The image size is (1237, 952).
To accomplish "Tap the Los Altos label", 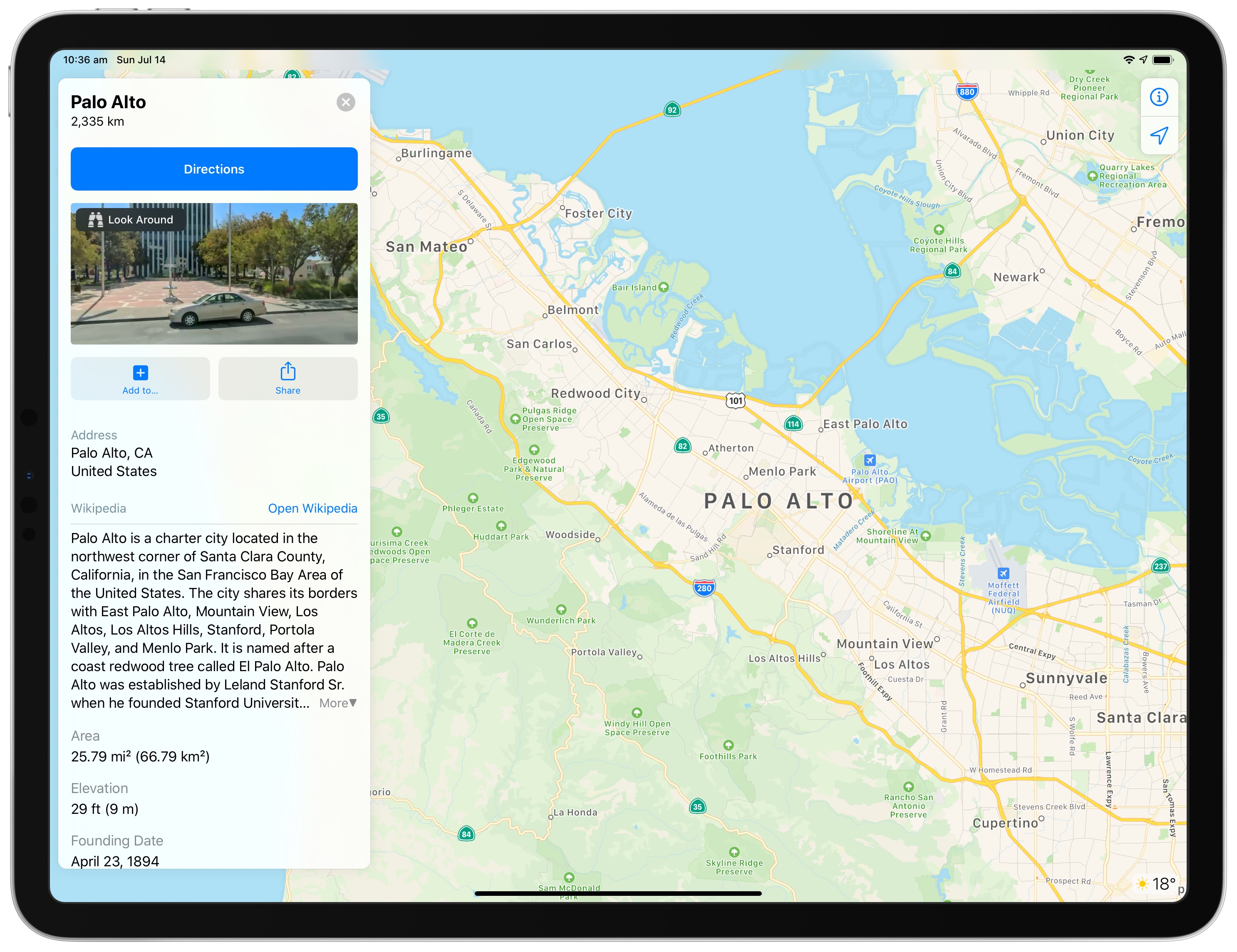I will click(x=902, y=665).
